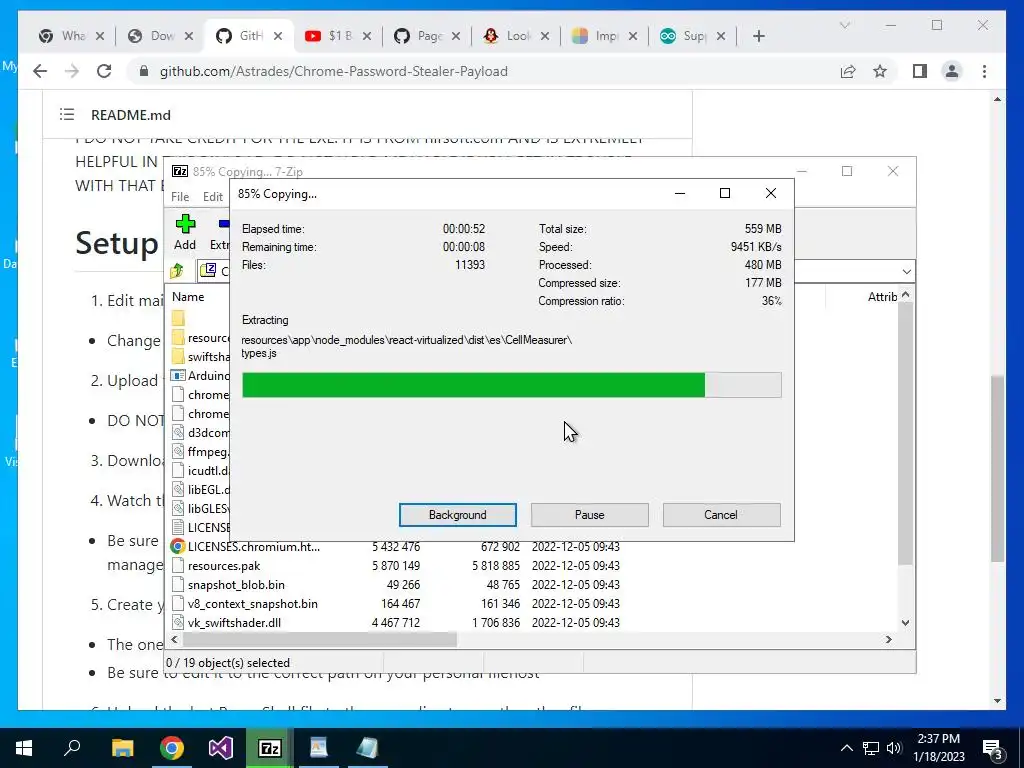This screenshot has width=1024, height=768.
Task: Click the 7-Zip taskbar icon
Action: pyautogui.click(x=270, y=748)
